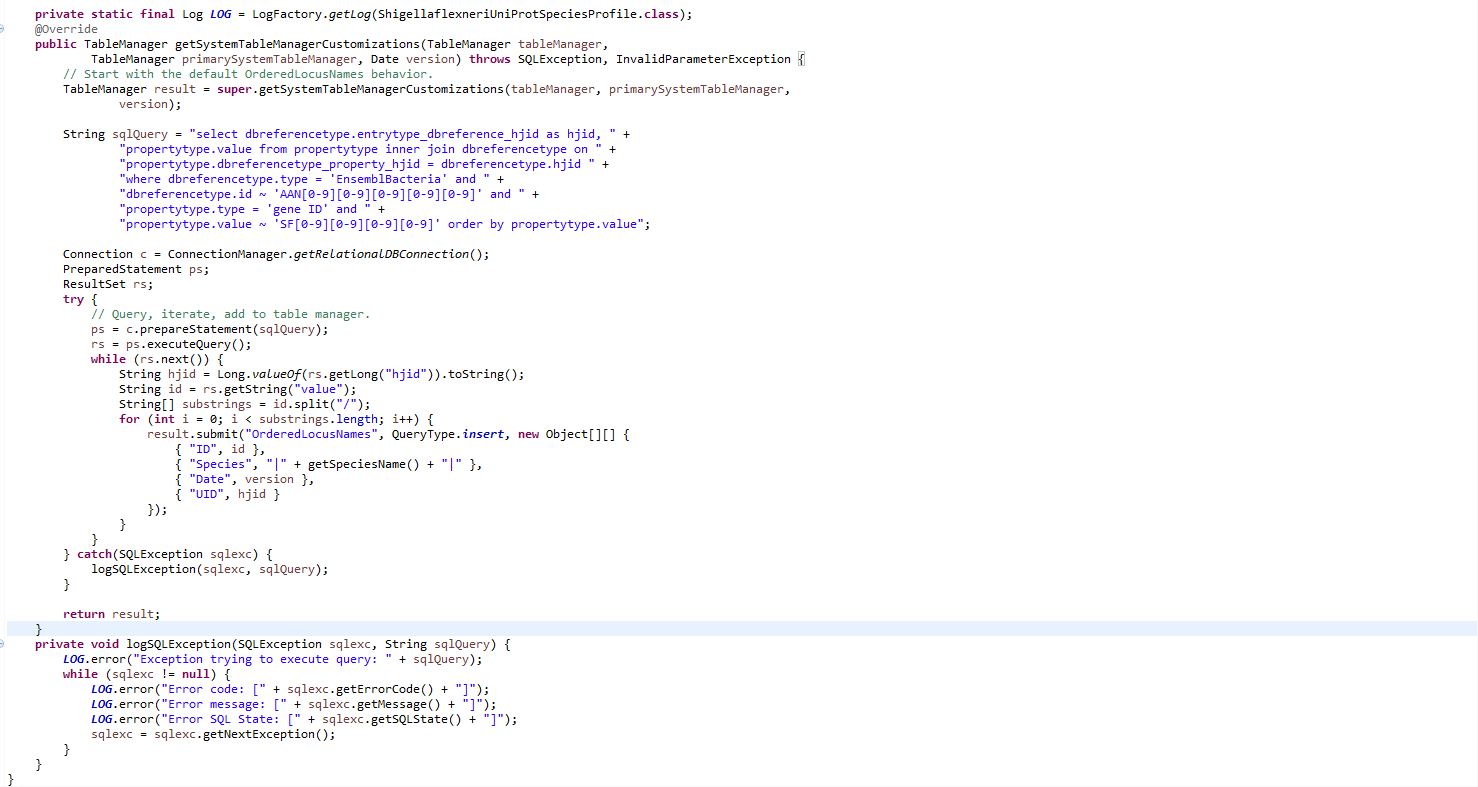1478x787 pixels.
Task: Click comment 'Query, iterate, add to table manager'
Action: [x=230, y=314]
